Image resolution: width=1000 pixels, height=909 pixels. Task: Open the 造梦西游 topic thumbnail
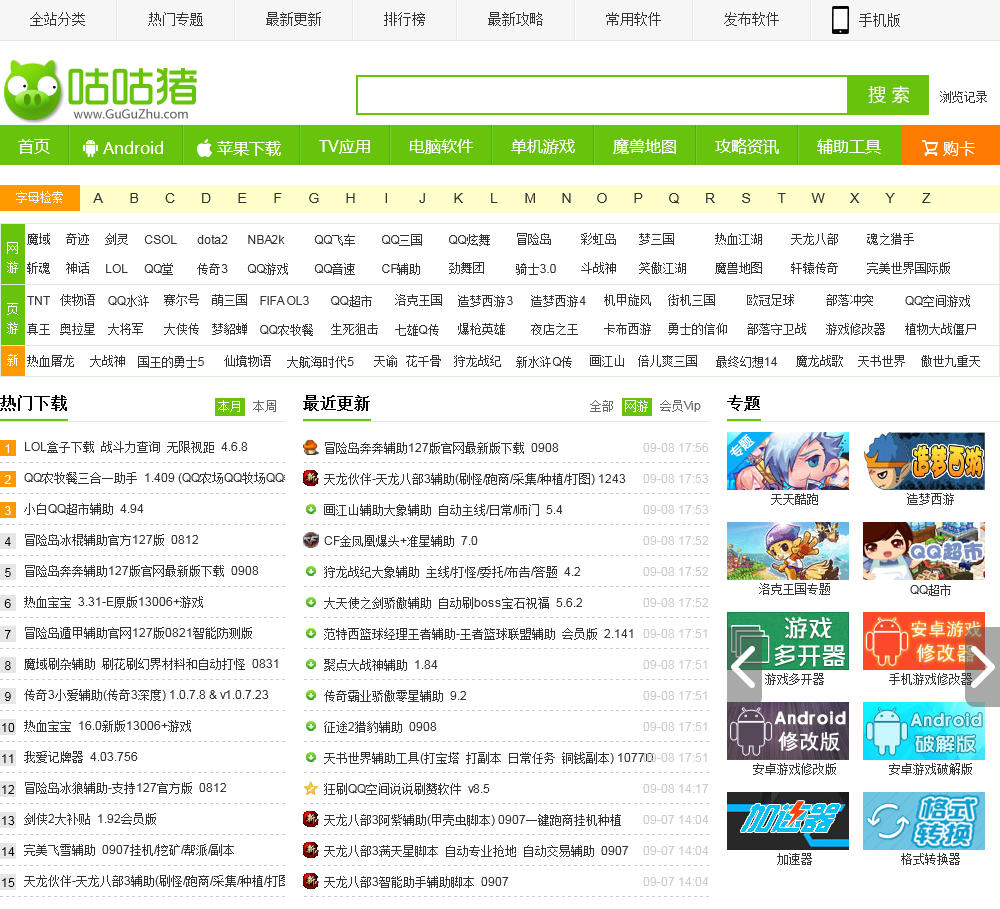click(x=923, y=461)
